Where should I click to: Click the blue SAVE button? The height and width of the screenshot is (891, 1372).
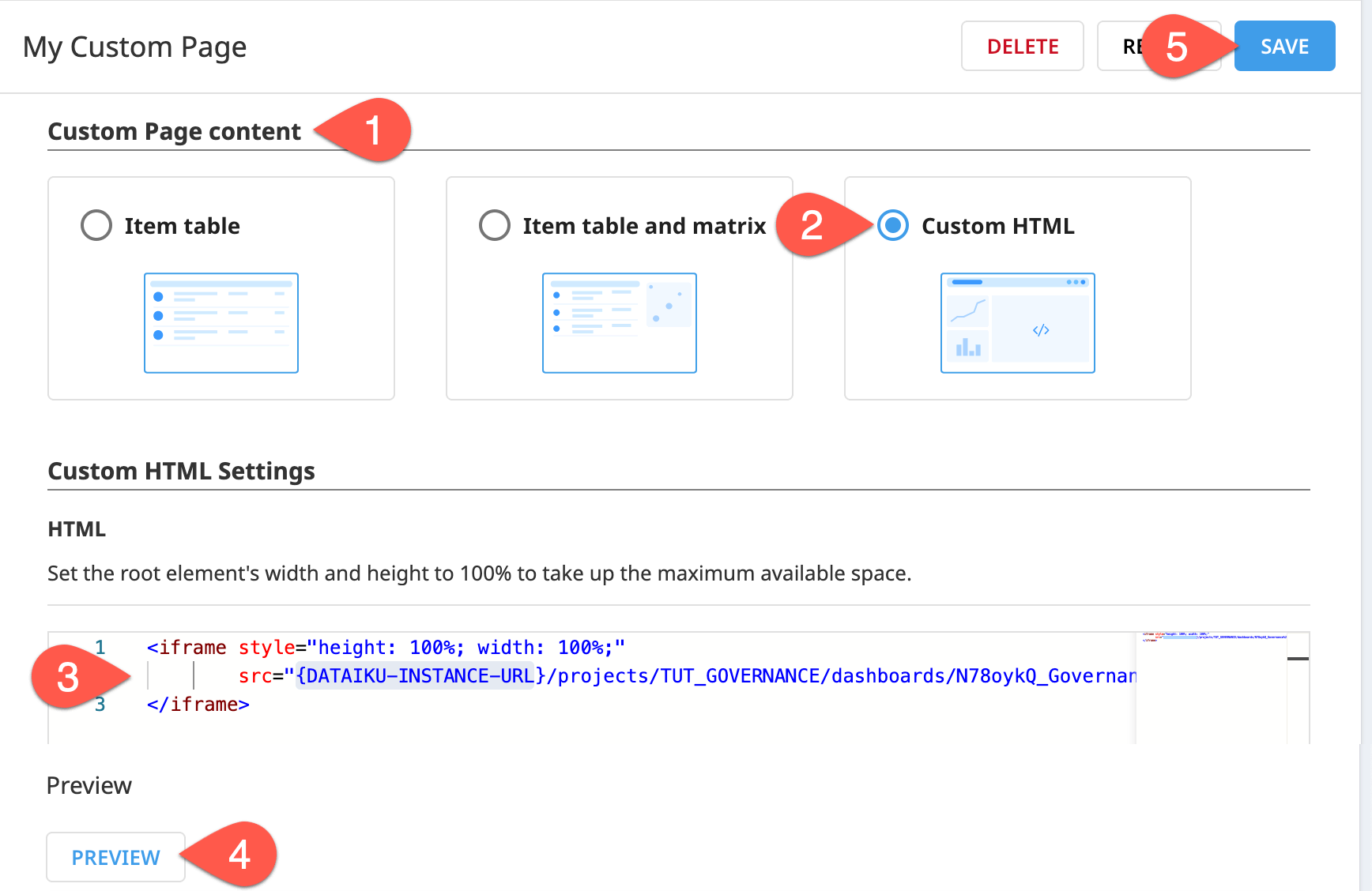[1285, 47]
